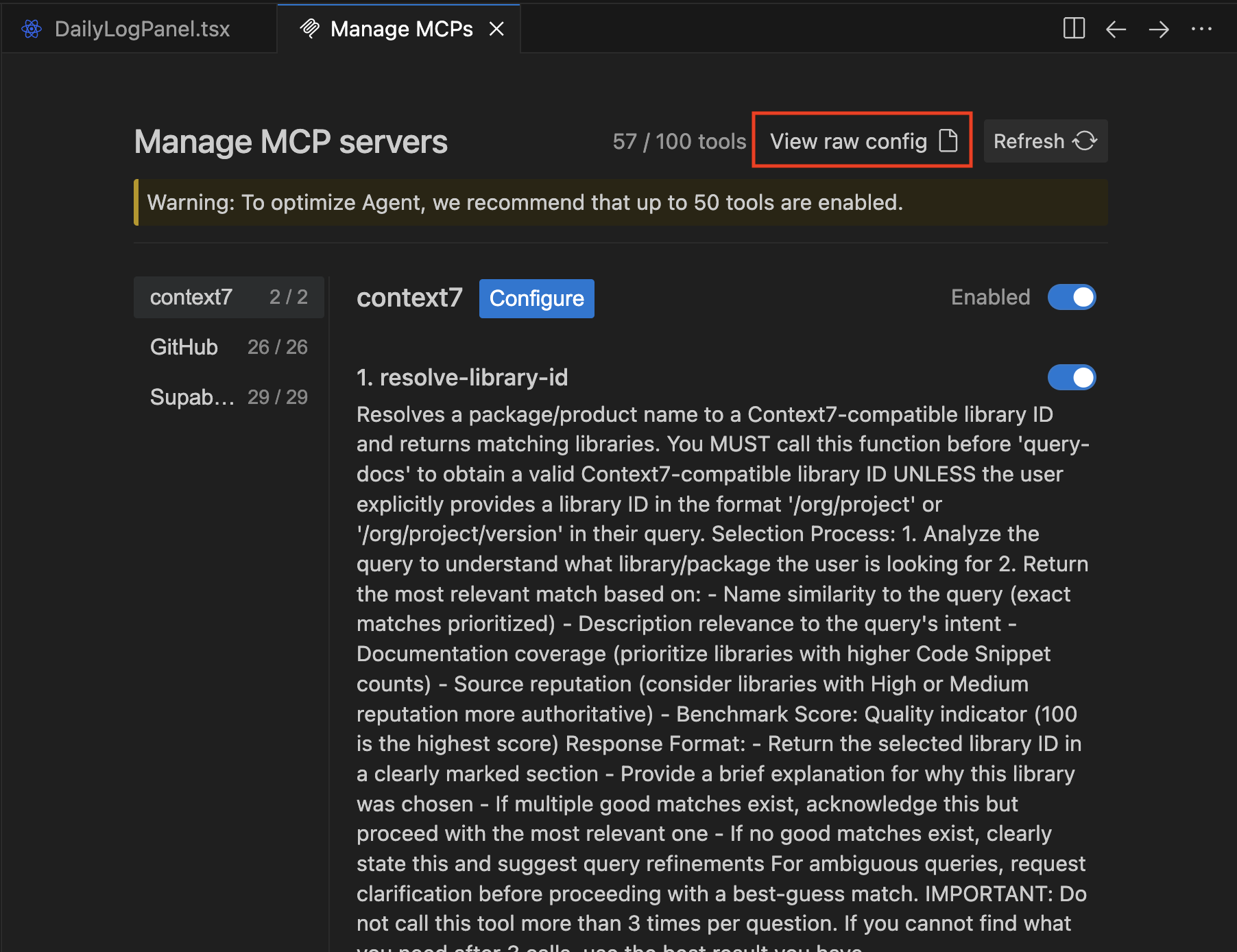Click the refresh circular arrows icon
This screenshot has height=952, width=1237.
1085,141
